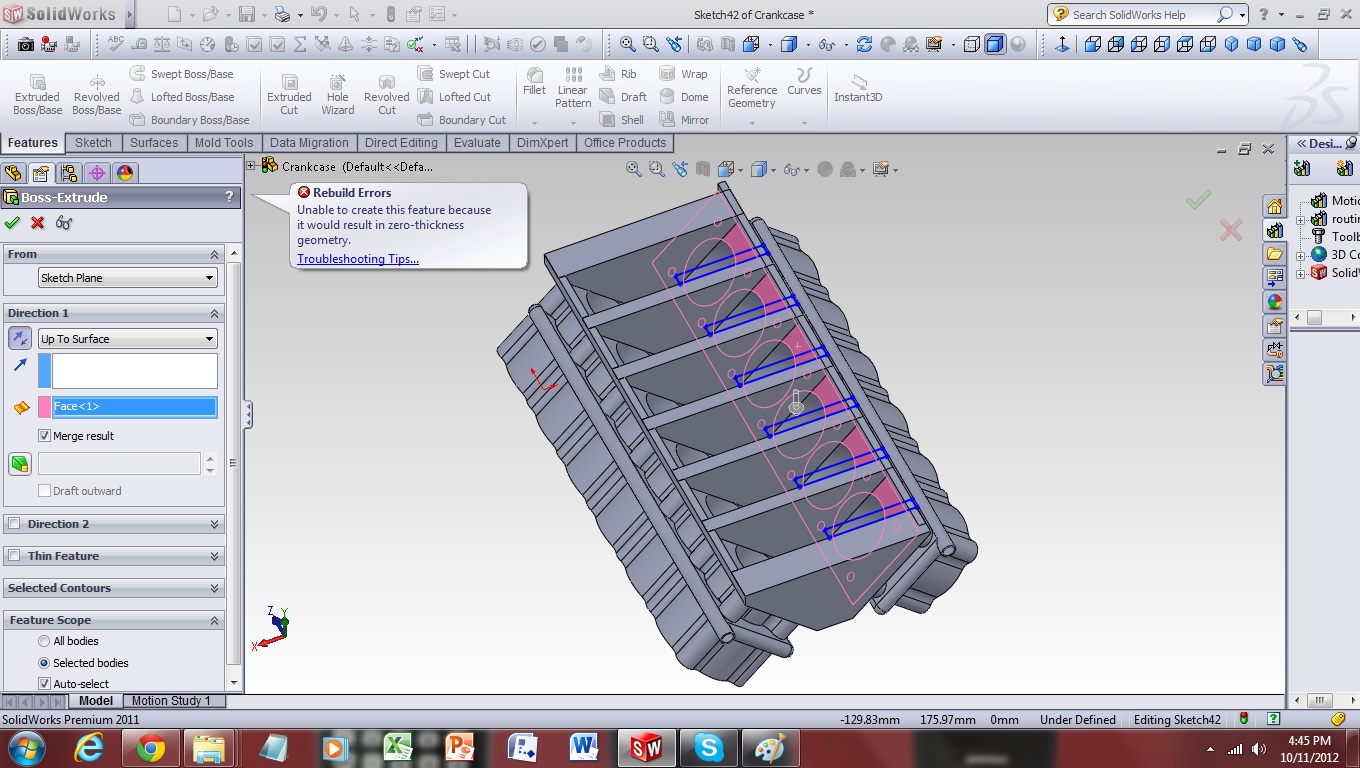Confirm with the faded green checkmark in viewport
The image size is (1360, 768).
(x=1198, y=200)
